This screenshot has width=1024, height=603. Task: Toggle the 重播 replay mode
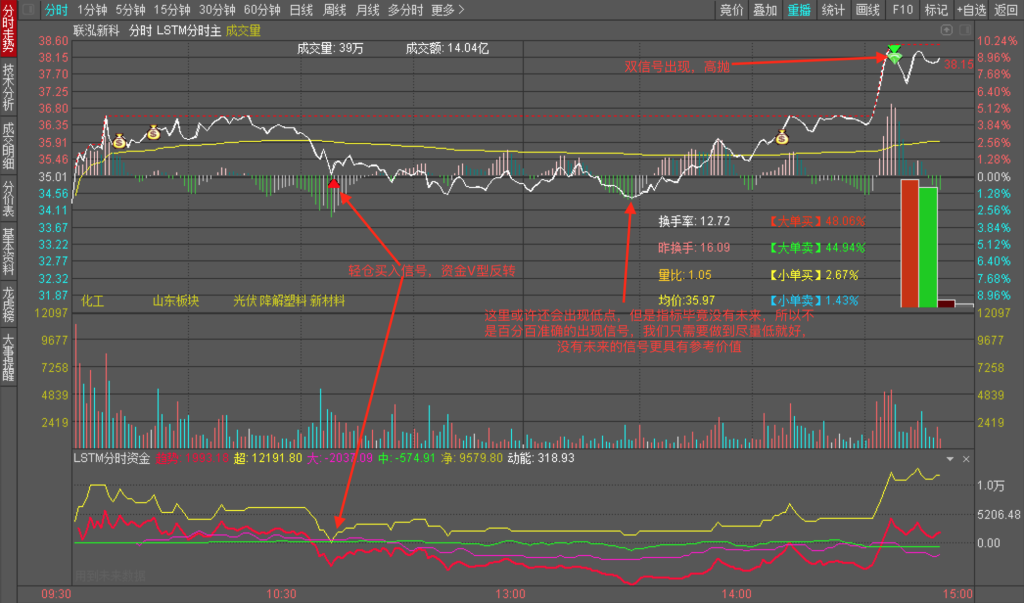pos(799,10)
